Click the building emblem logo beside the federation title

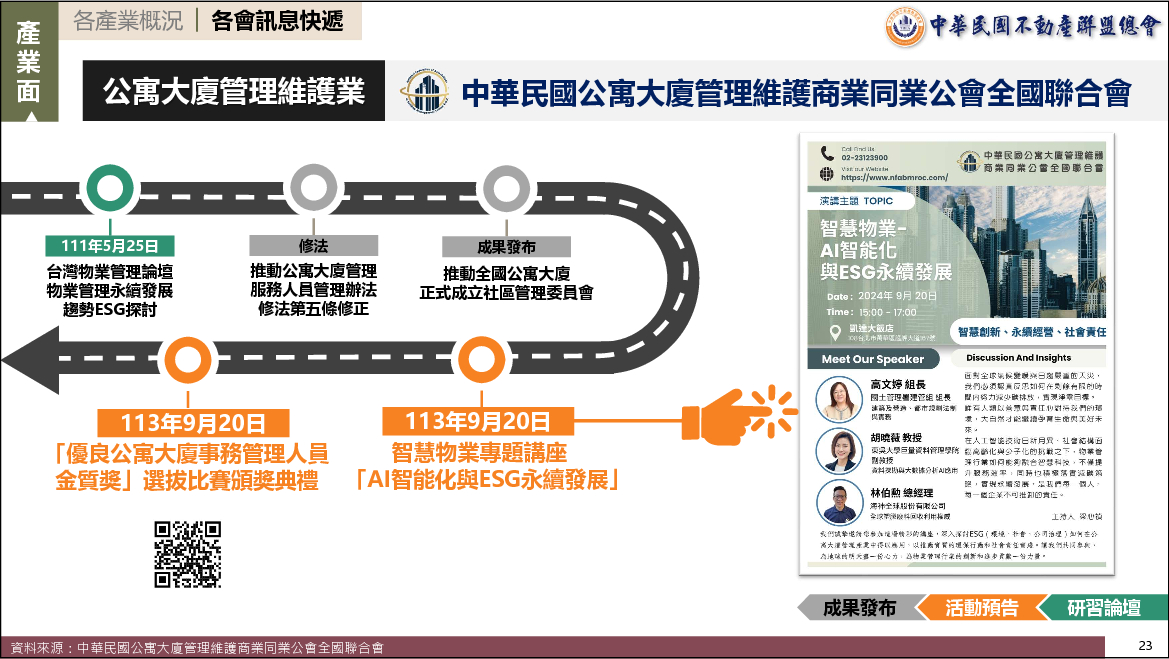pyautogui.click(x=426, y=93)
